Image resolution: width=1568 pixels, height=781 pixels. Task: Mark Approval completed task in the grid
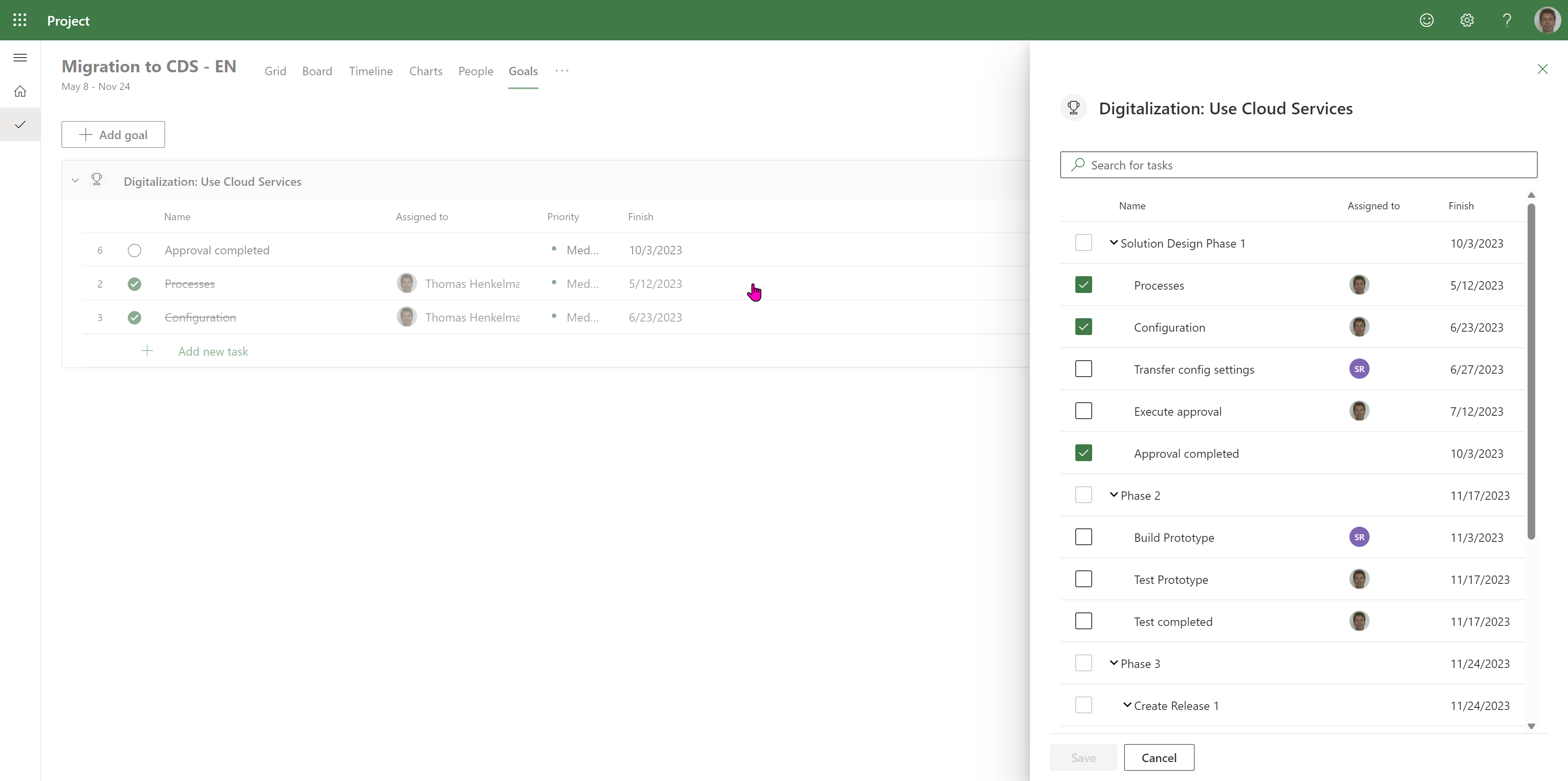(x=135, y=250)
